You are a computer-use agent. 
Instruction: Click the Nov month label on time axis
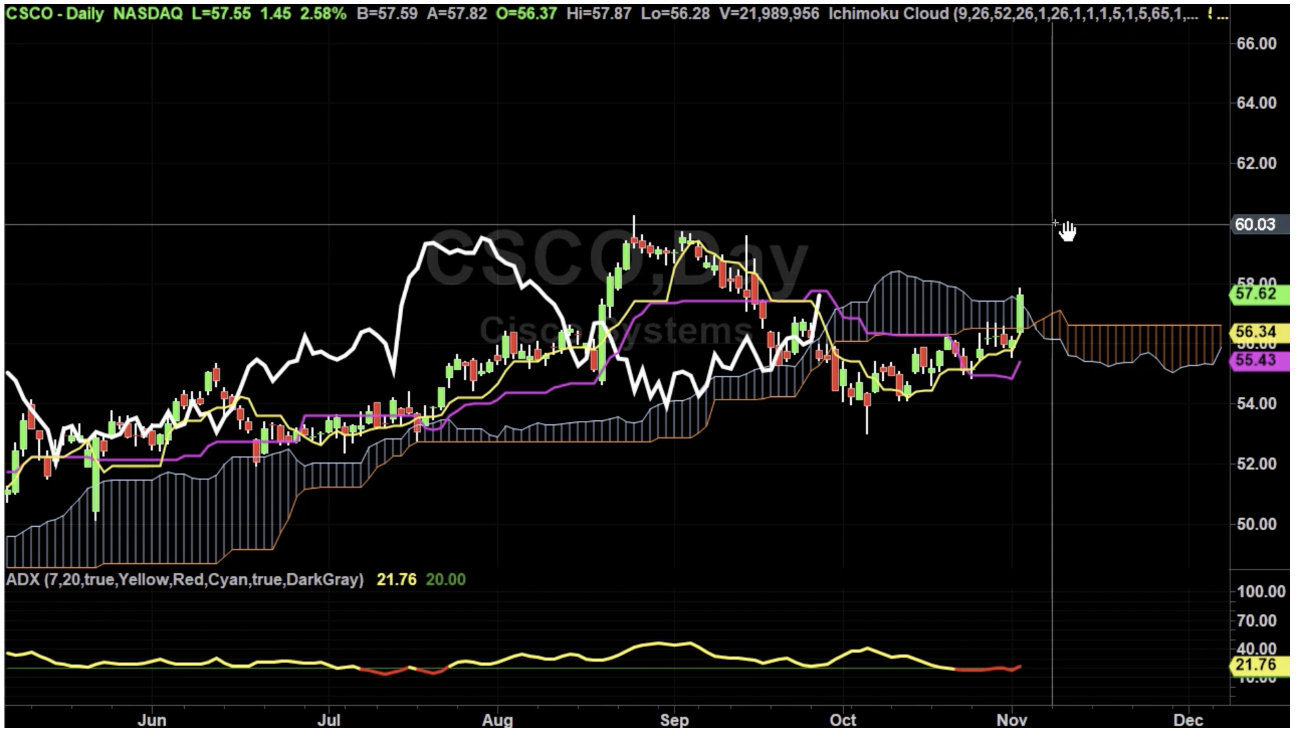pyautogui.click(x=1013, y=720)
